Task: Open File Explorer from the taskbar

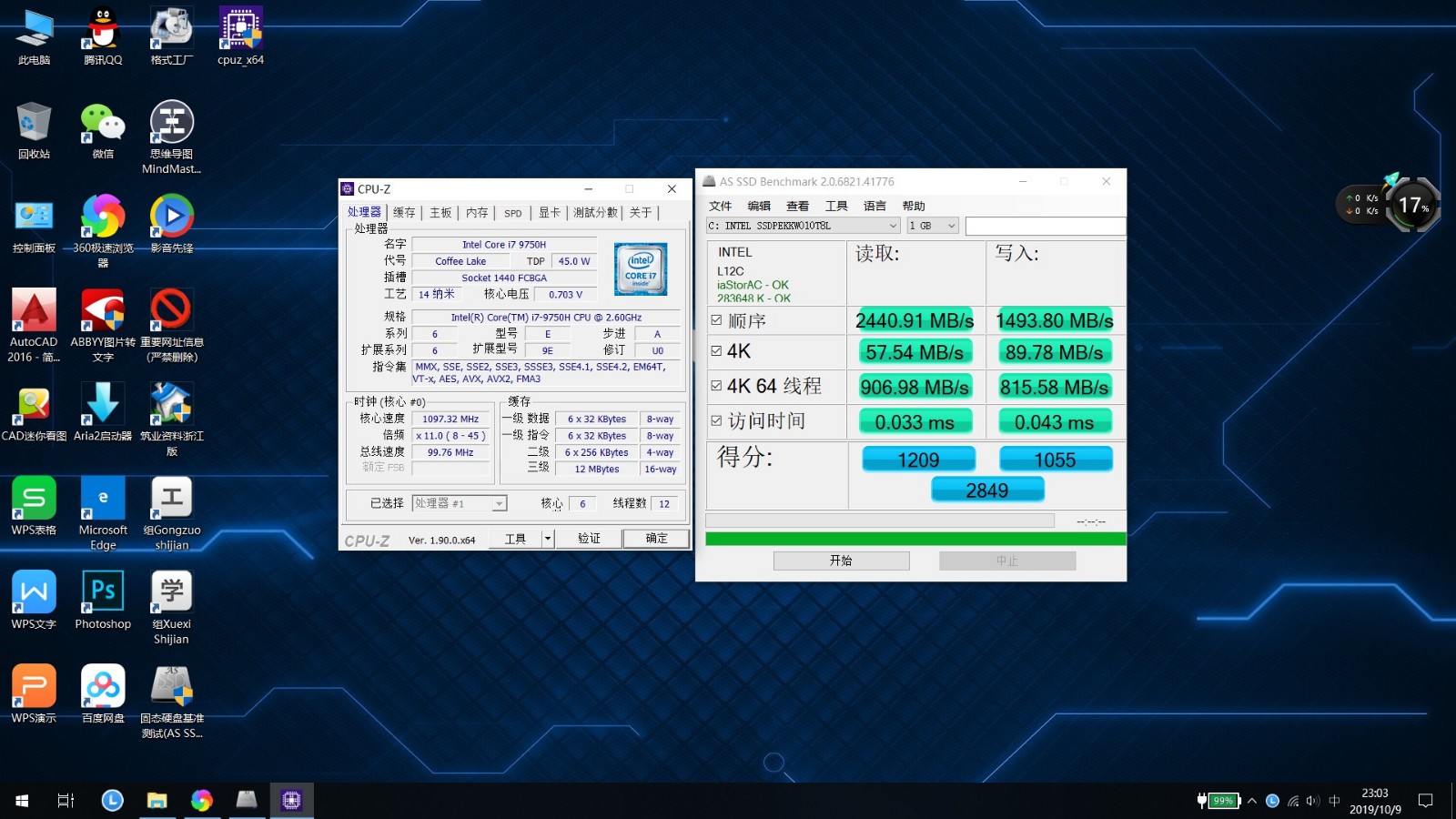Action: pos(157,801)
